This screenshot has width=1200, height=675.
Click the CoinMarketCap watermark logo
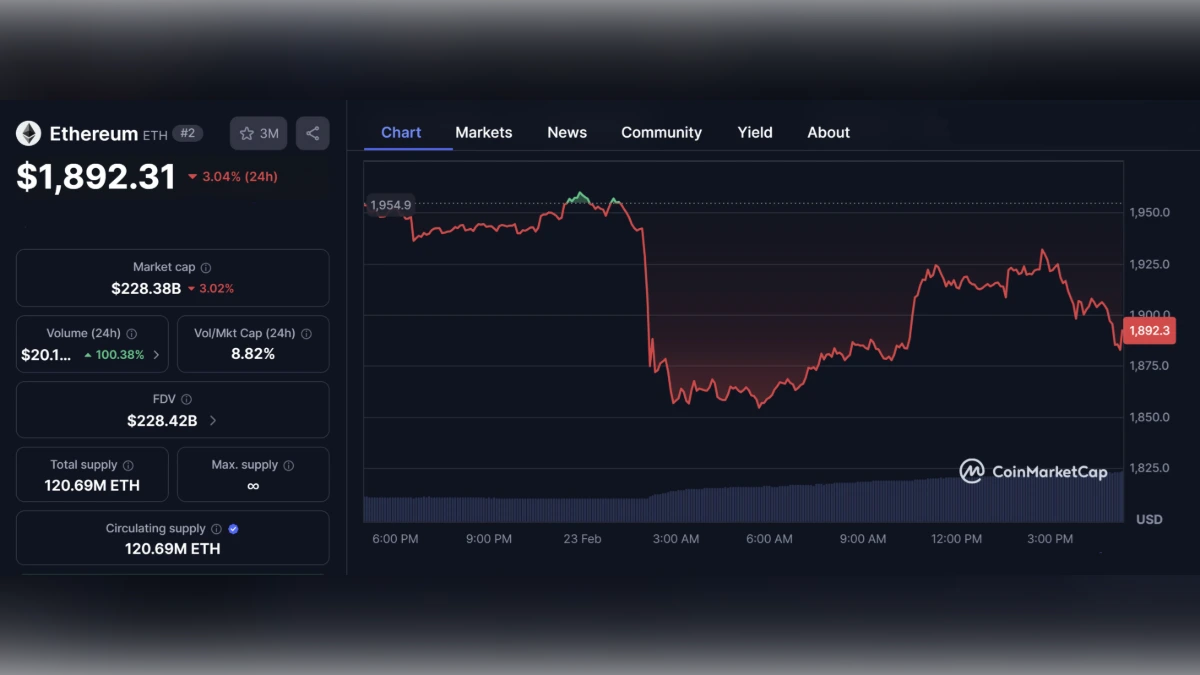coord(1035,470)
